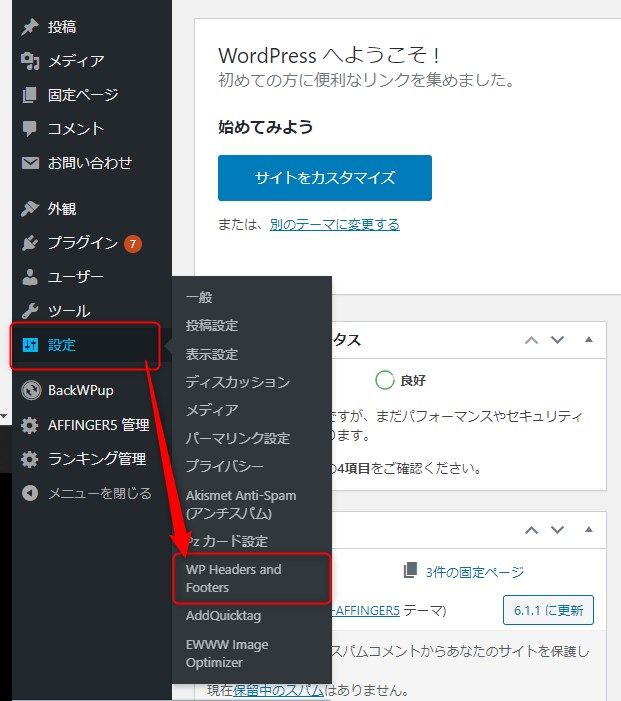621x701 pixels.
Task: Open the 保留中のスパム link
Action: [x=279, y=690]
